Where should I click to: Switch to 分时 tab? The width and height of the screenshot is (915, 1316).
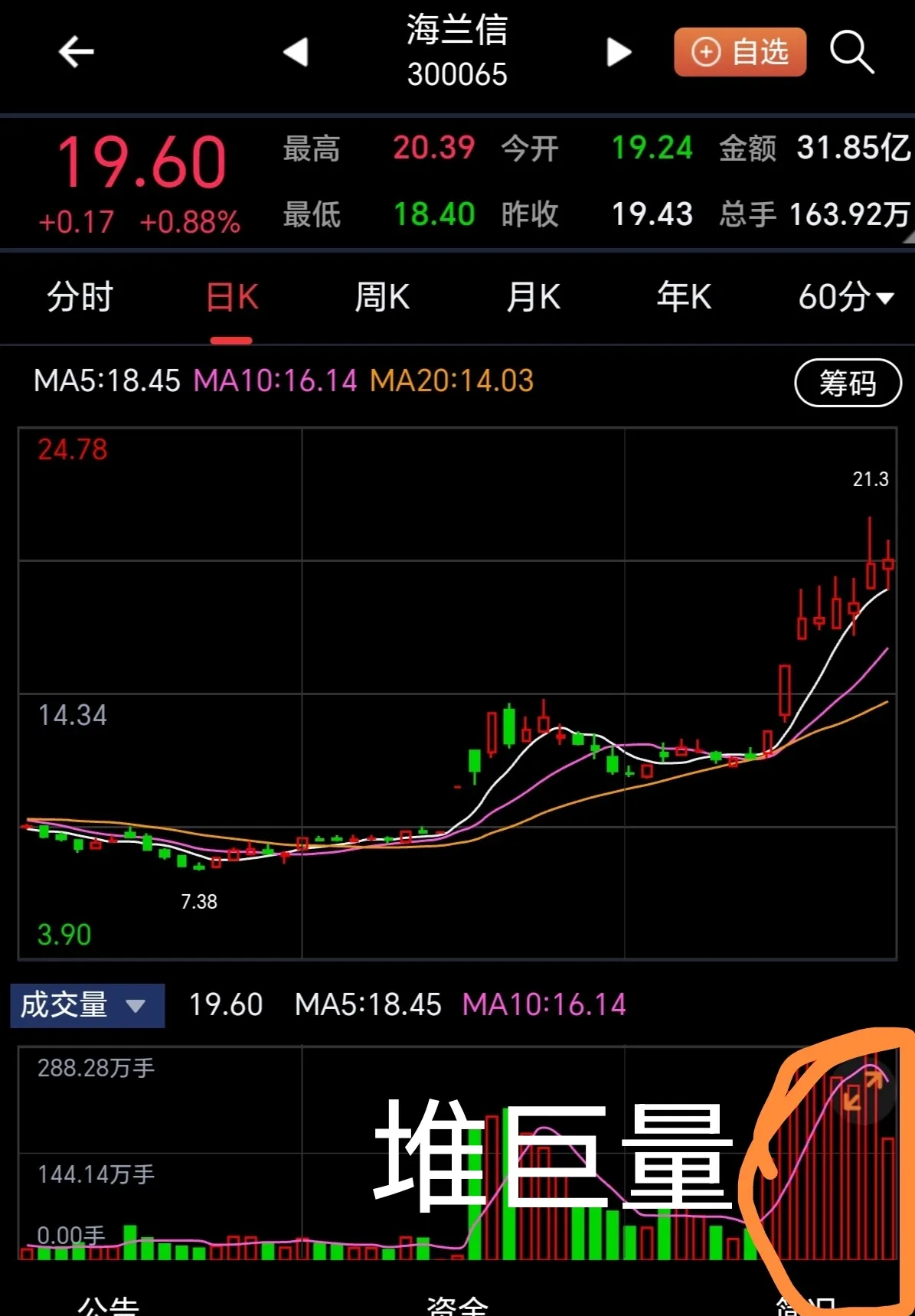point(80,297)
